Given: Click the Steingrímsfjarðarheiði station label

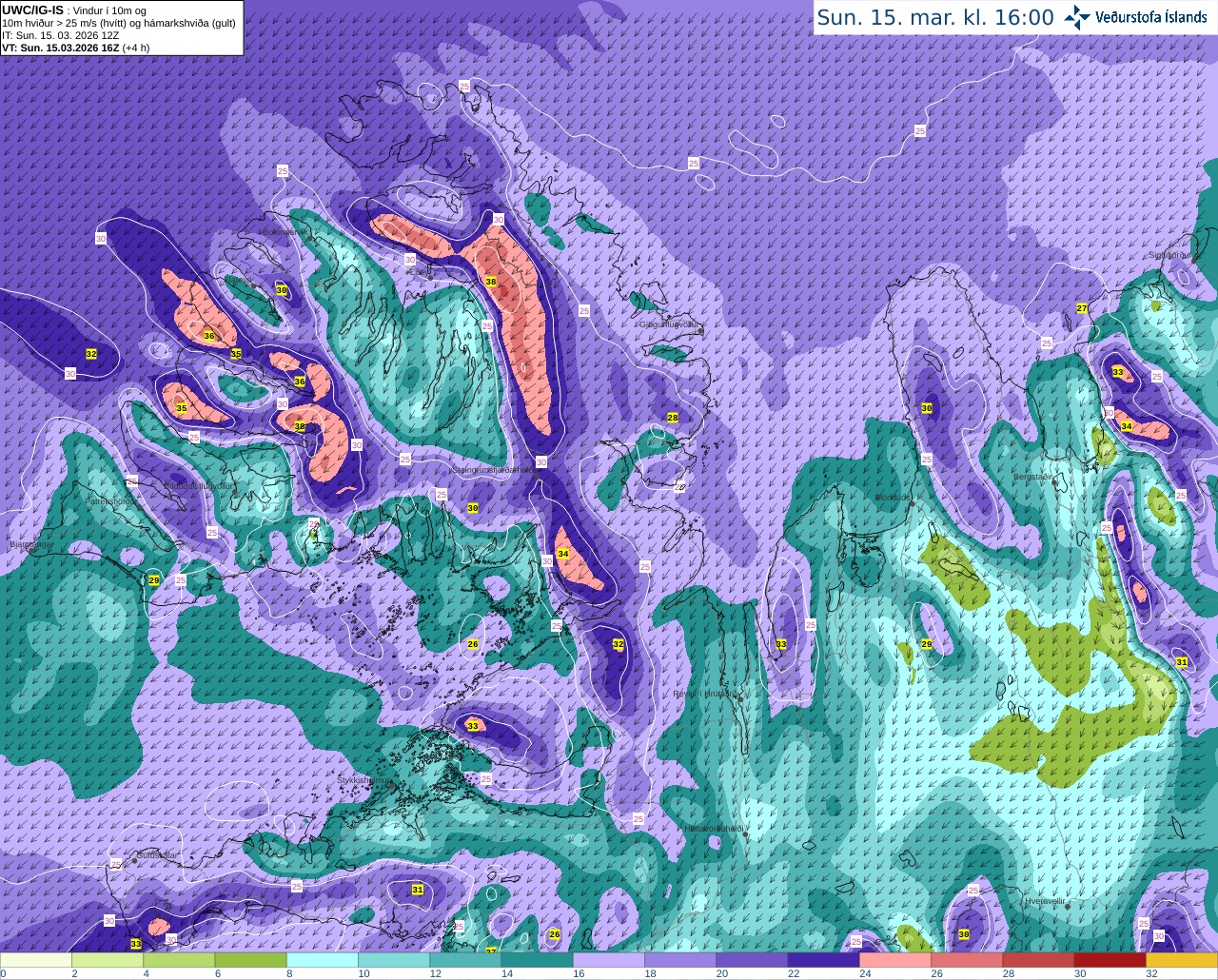Looking at the screenshot, I should pyautogui.click(x=493, y=469).
